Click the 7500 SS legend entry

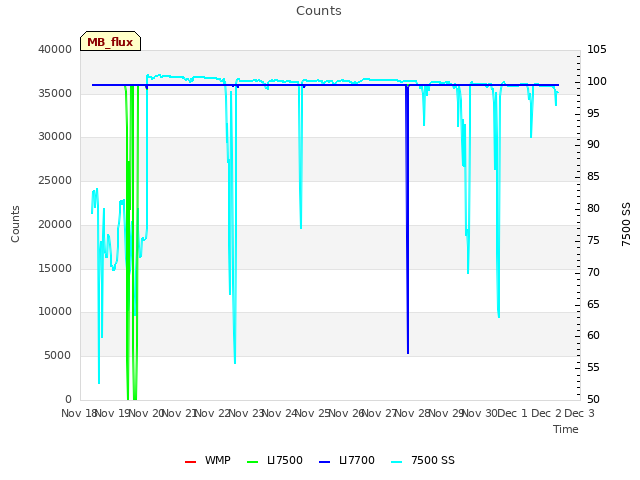coord(423,460)
